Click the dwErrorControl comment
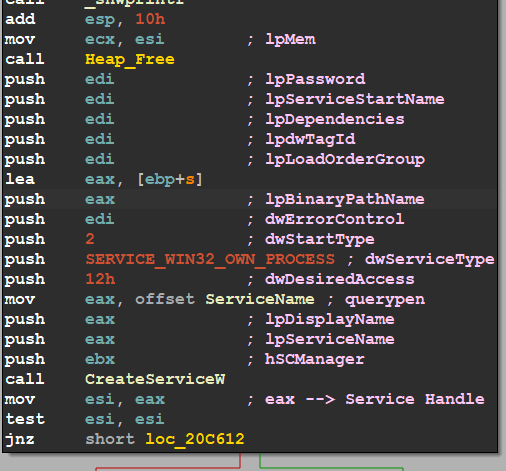Image resolution: width=506 pixels, height=471 pixels. click(335, 219)
